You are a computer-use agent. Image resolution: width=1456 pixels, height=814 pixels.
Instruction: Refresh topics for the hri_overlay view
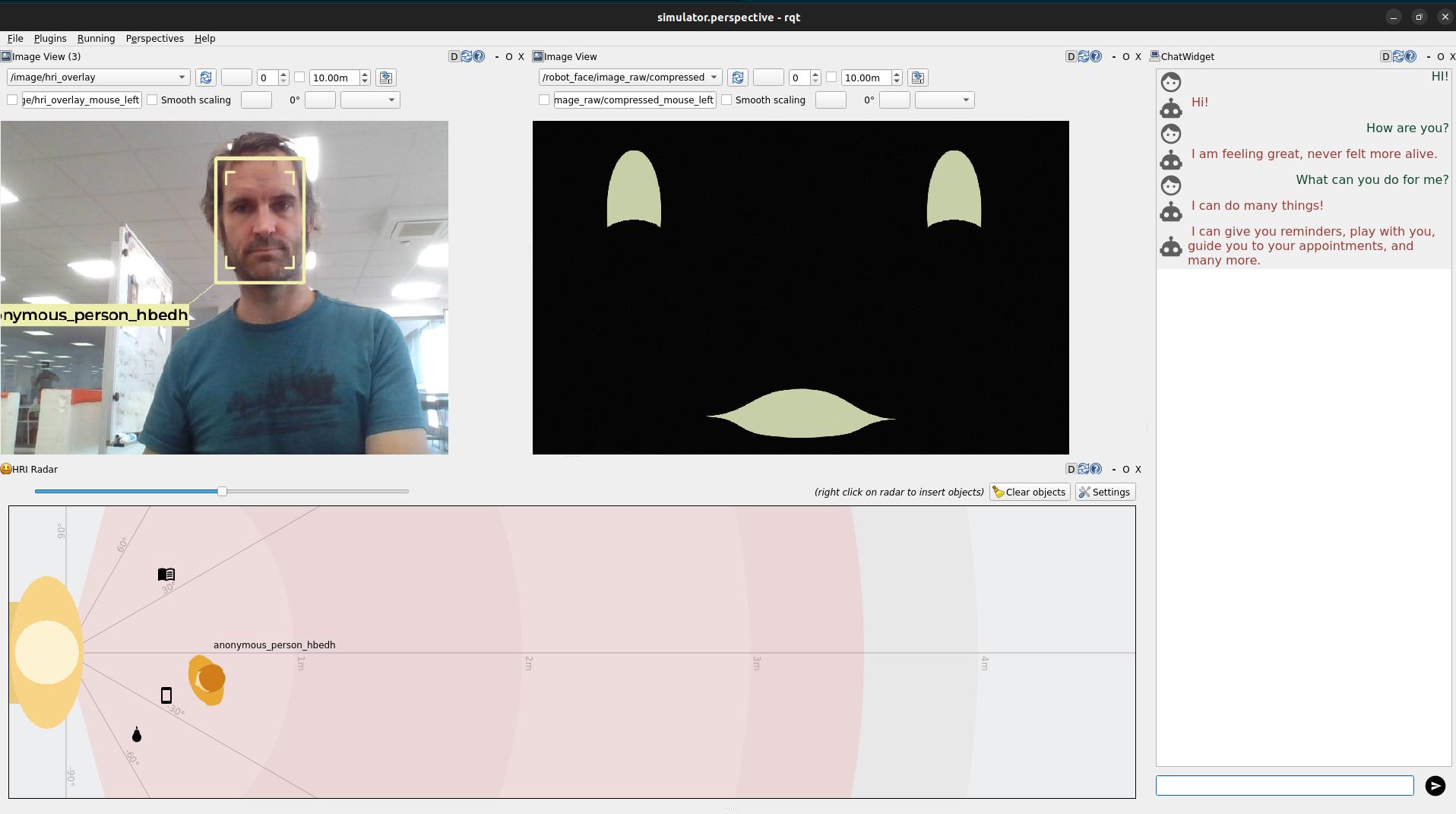pyautogui.click(x=205, y=78)
